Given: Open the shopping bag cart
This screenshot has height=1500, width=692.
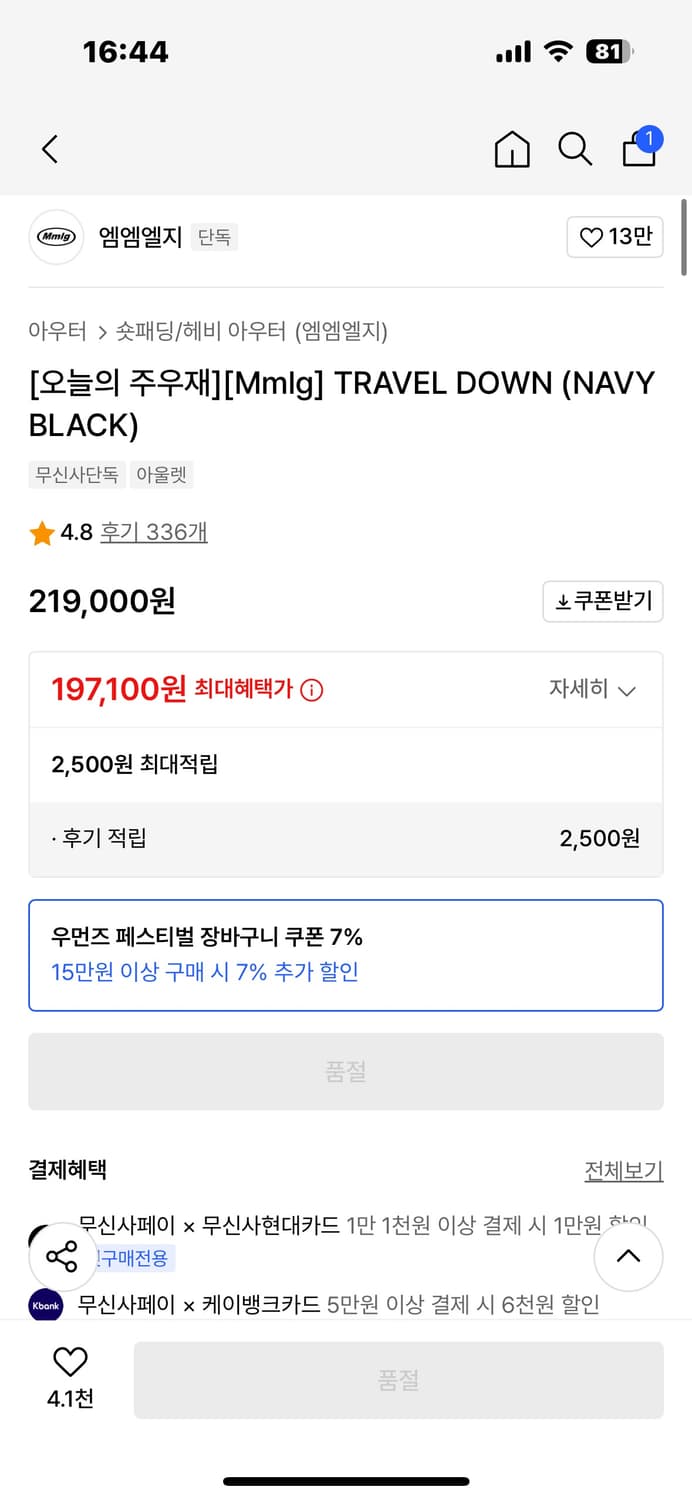Looking at the screenshot, I should click(639, 149).
